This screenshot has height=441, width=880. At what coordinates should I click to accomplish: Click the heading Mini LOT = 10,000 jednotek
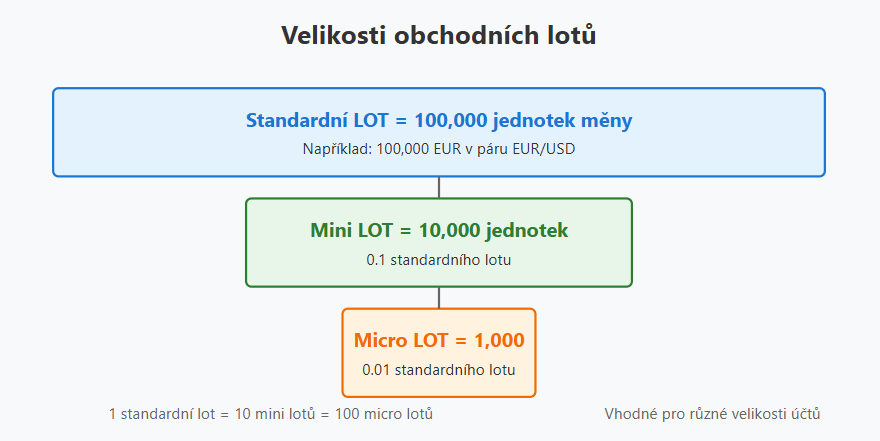tap(439, 230)
